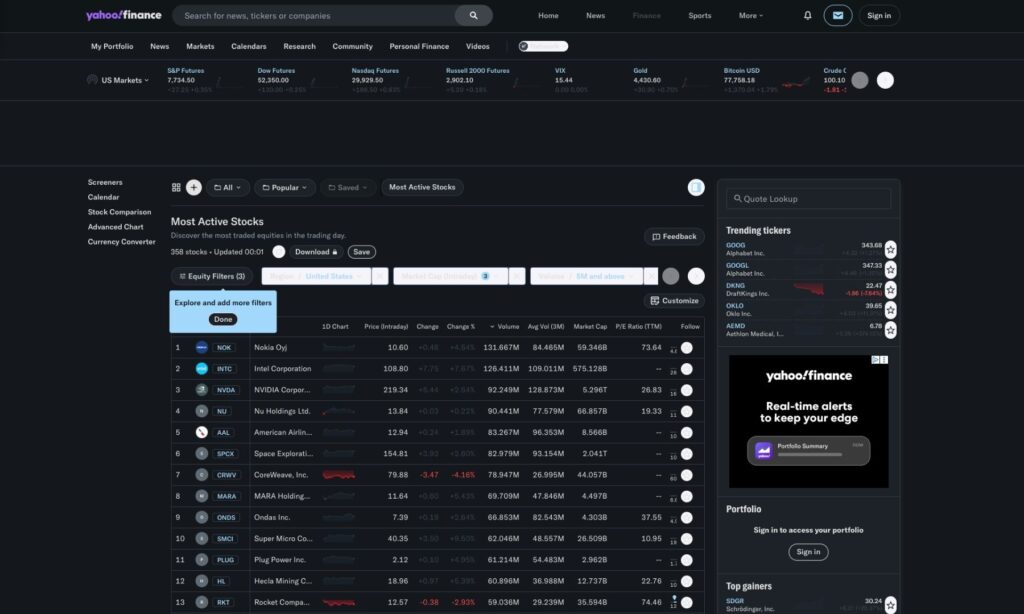This screenshot has height=614, width=1024.
Task: Follow Plug Power with its star
Action: click(x=686, y=560)
